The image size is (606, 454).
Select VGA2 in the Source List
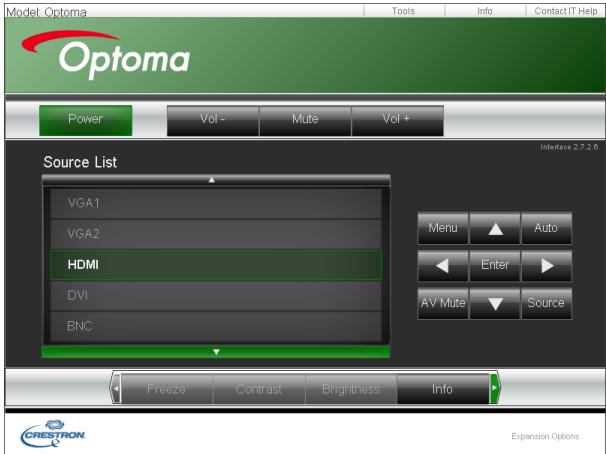[x=216, y=234]
